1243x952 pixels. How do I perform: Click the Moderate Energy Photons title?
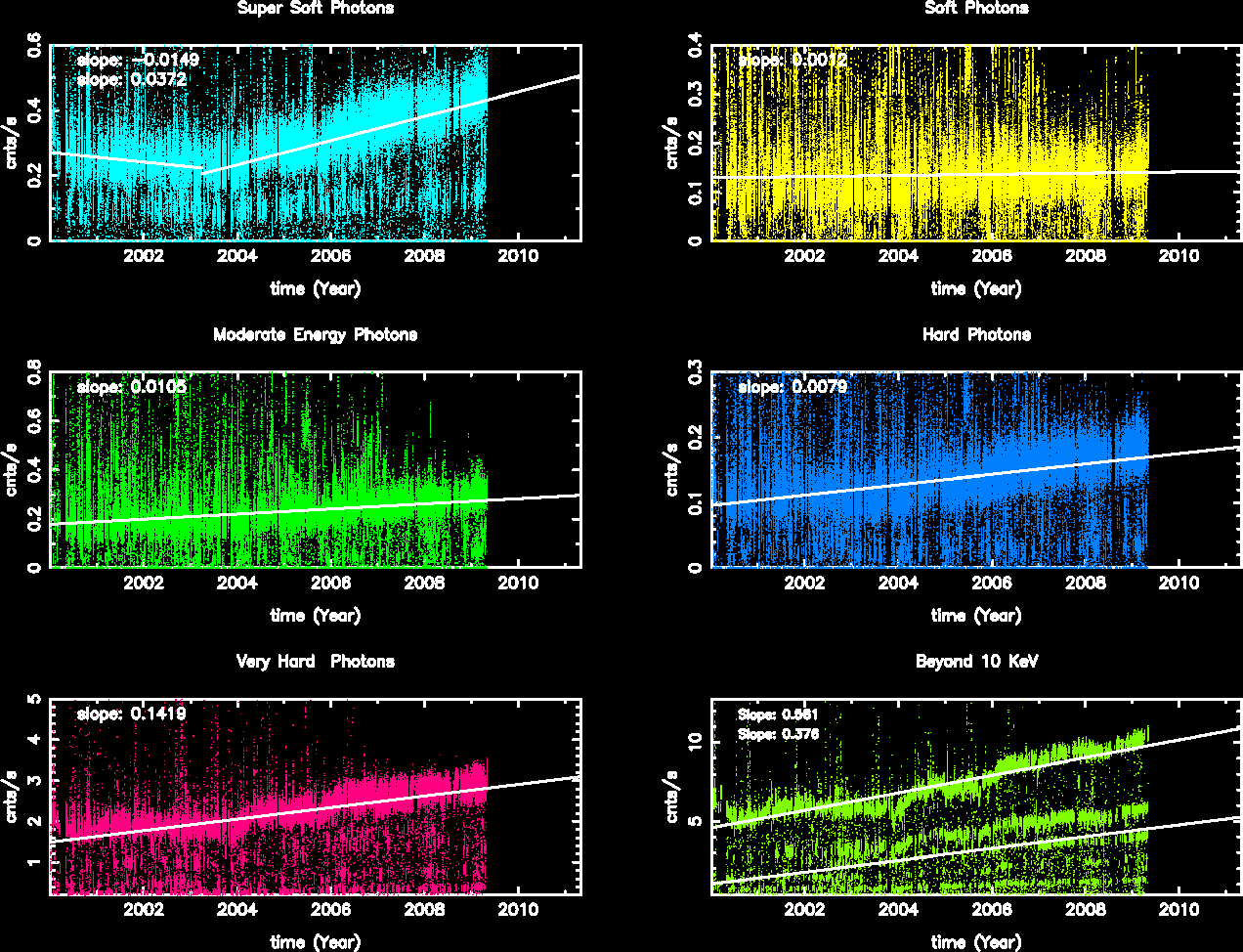click(x=315, y=335)
